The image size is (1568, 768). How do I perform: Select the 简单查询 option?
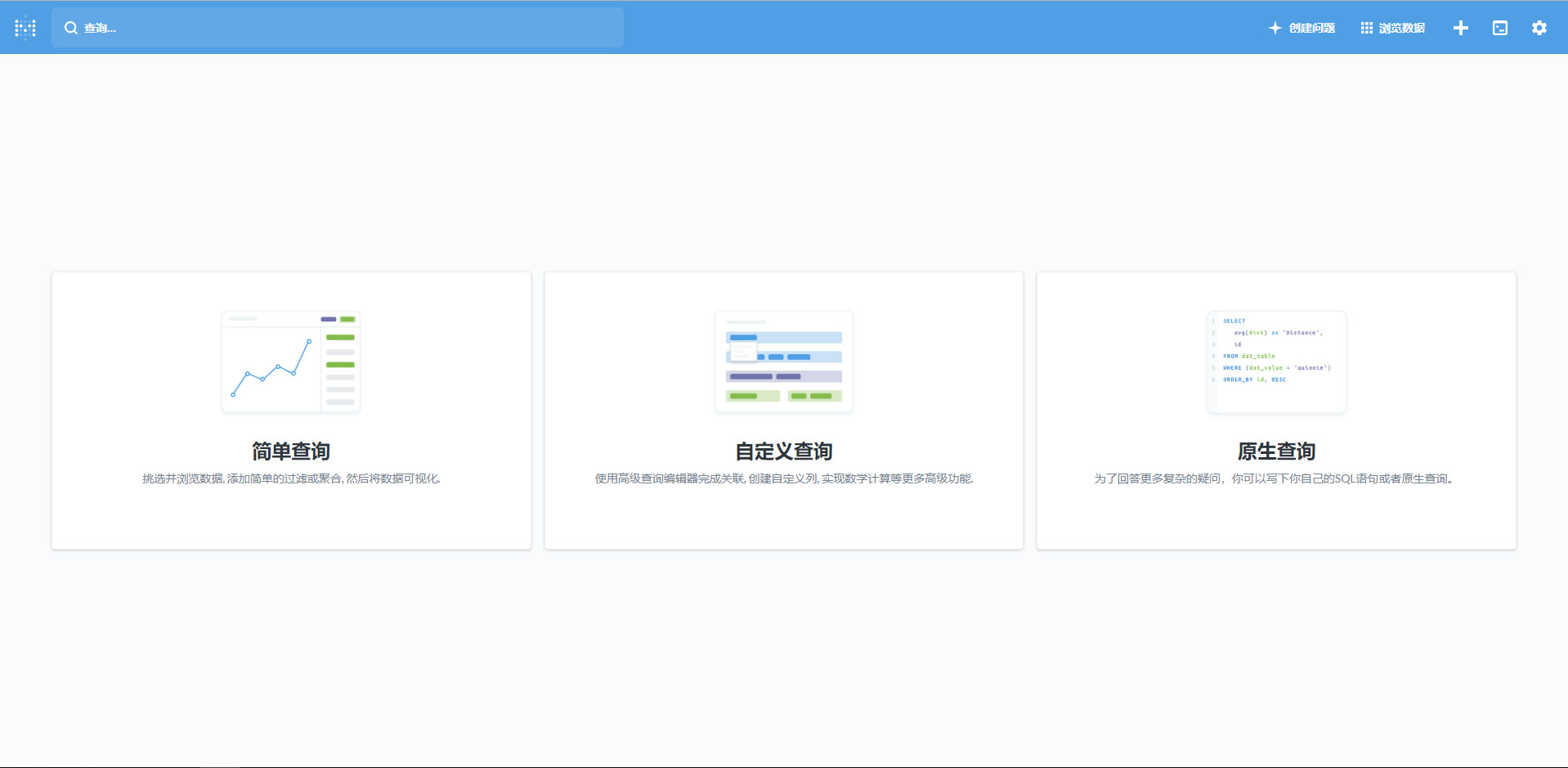[290, 410]
